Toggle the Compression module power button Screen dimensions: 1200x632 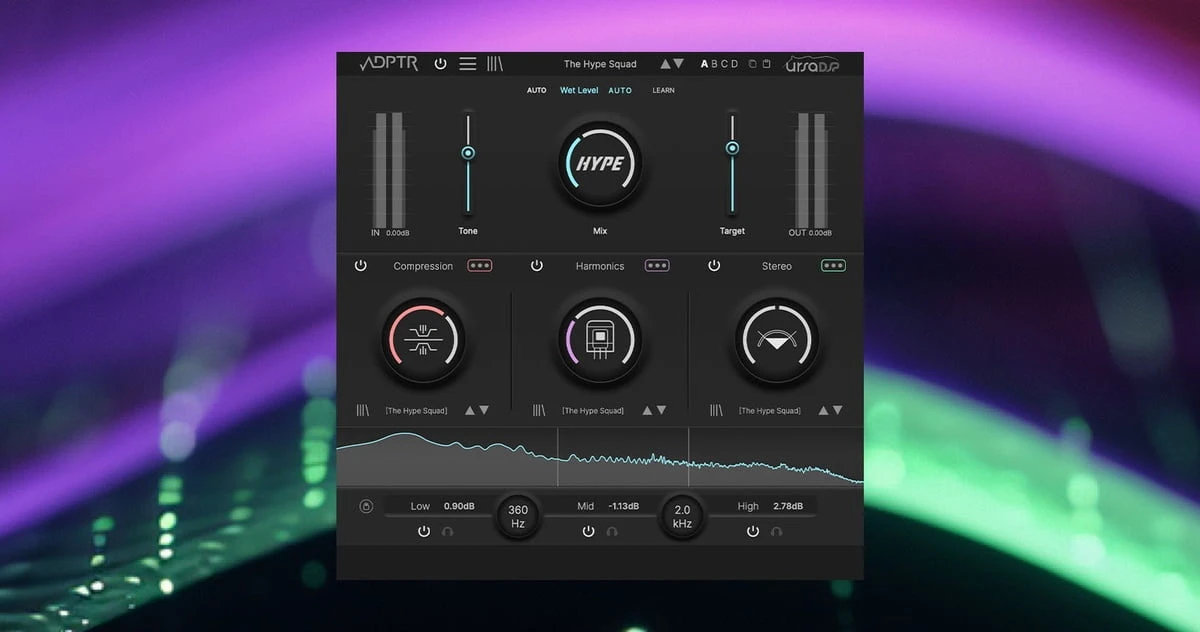(x=361, y=266)
